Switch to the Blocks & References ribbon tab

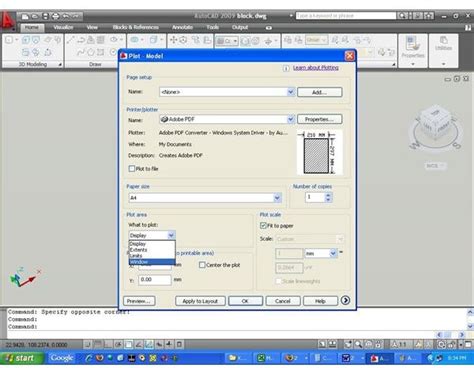coord(136,27)
